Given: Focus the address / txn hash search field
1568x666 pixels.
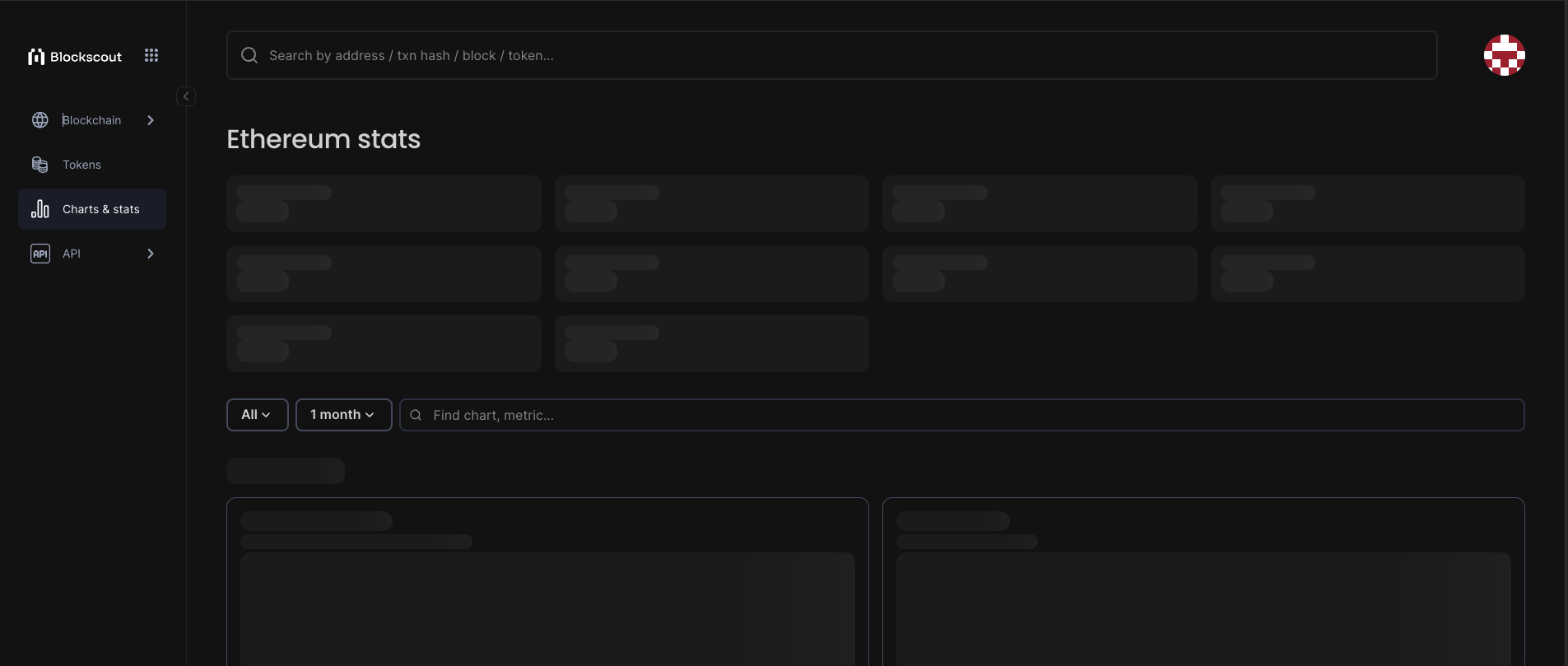Looking at the screenshot, I should 831,55.
